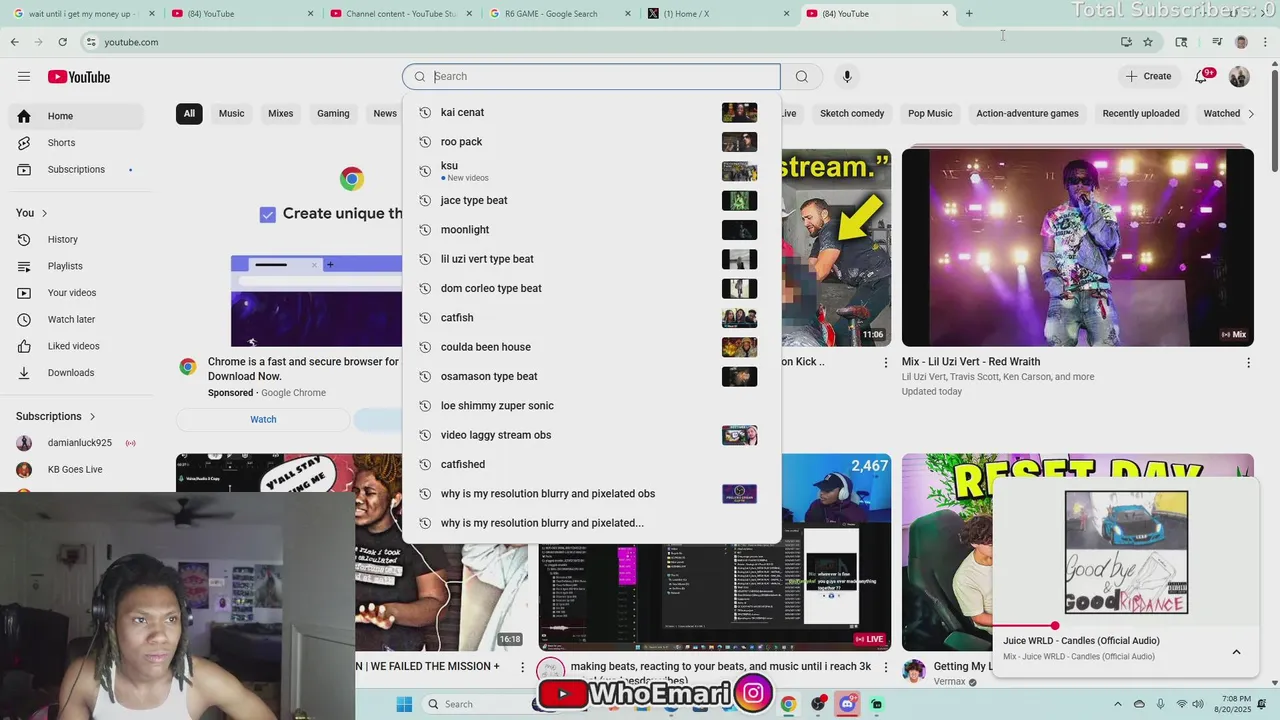Image resolution: width=1280 pixels, height=720 pixels.
Task: Open Your videos in sidebar
Action: click(76, 293)
